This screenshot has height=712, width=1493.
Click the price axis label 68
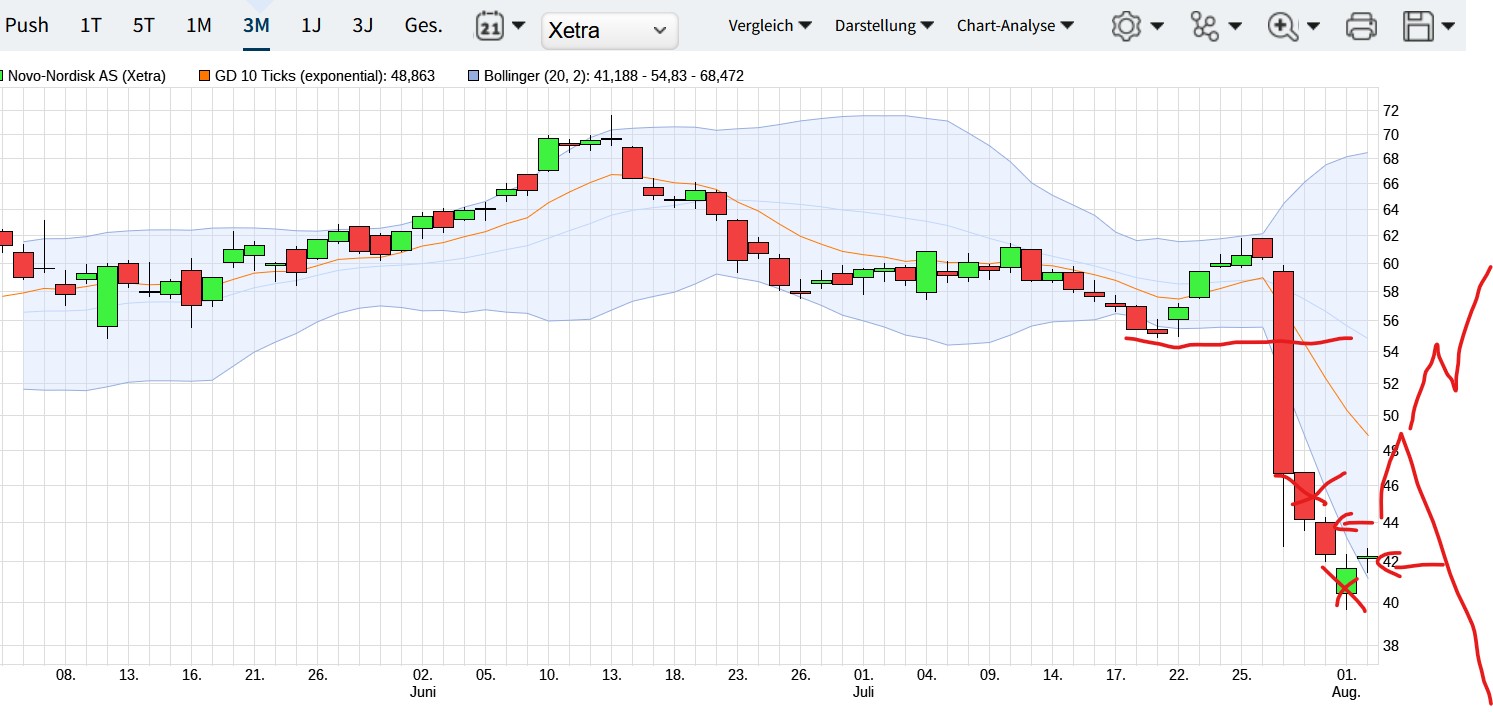[1390, 159]
